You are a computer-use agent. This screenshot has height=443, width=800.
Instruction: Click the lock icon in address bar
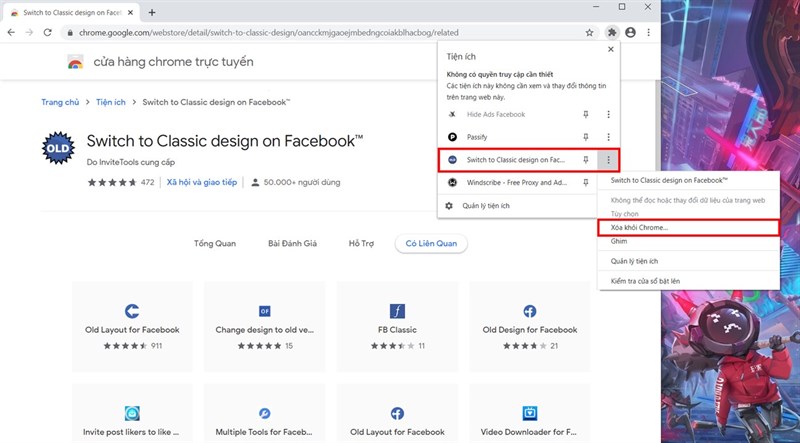70,33
